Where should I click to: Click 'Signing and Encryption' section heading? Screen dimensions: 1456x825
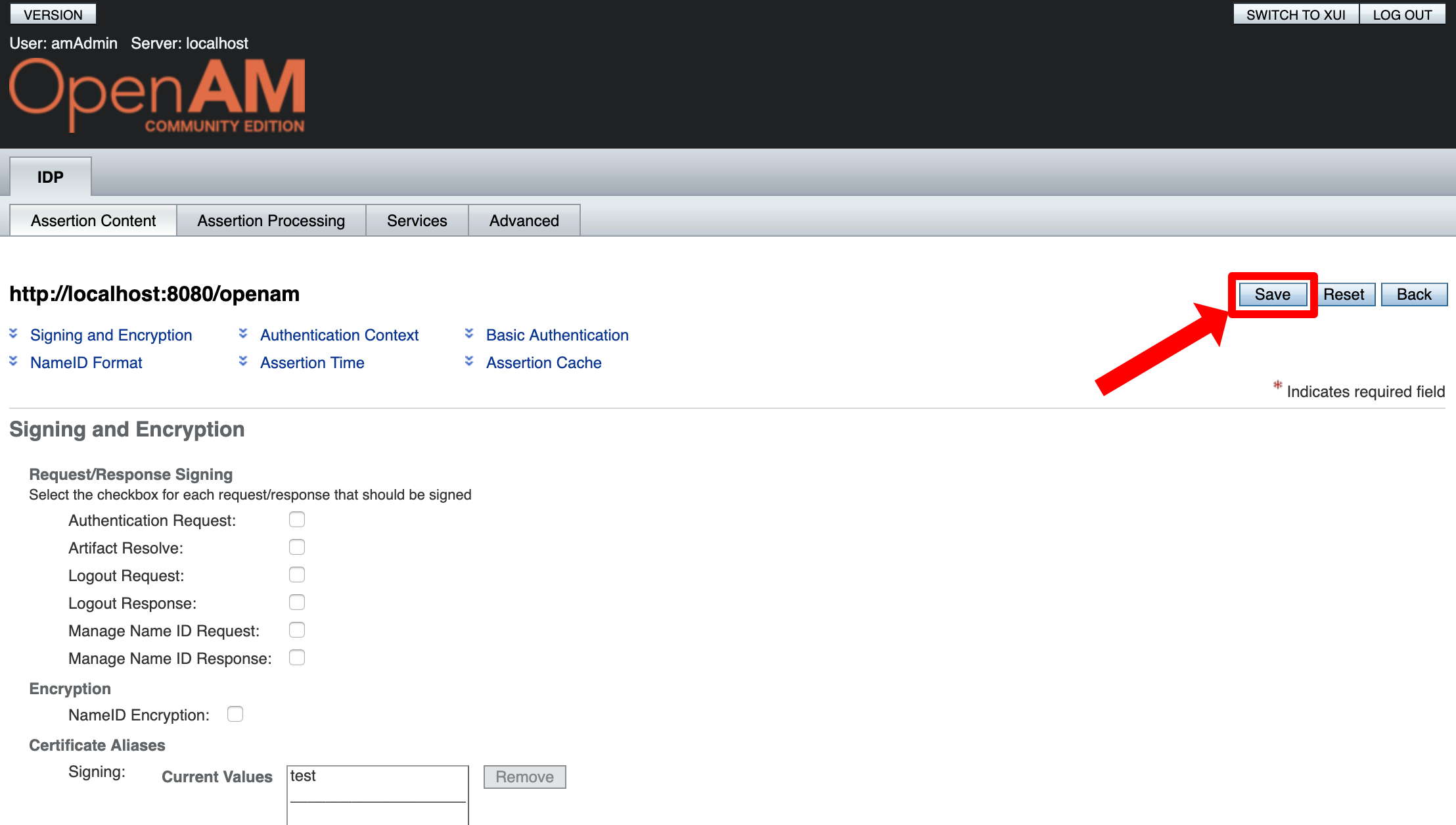pos(127,429)
